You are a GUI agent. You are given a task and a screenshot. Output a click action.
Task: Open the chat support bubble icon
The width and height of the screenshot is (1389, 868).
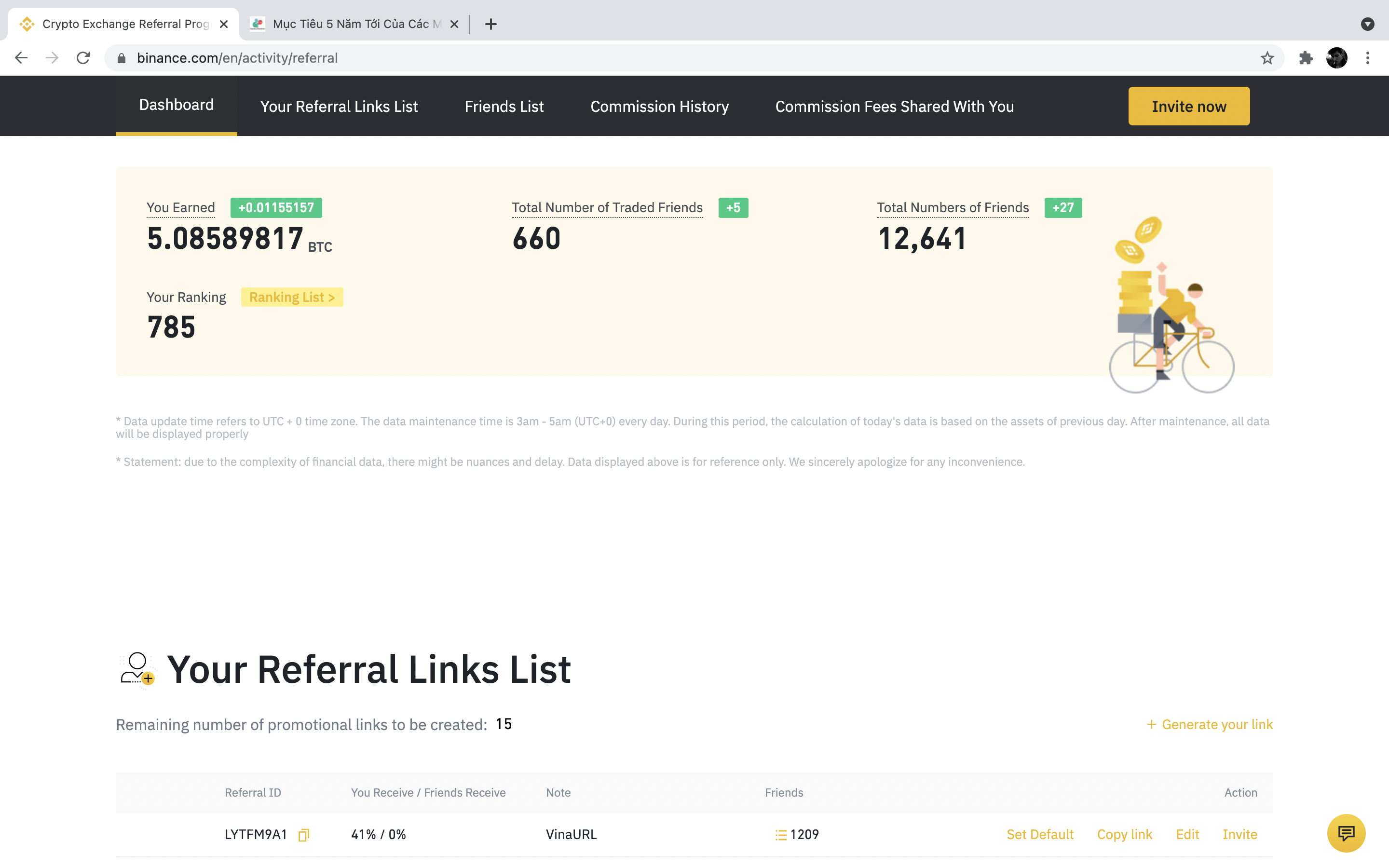pyautogui.click(x=1346, y=833)
